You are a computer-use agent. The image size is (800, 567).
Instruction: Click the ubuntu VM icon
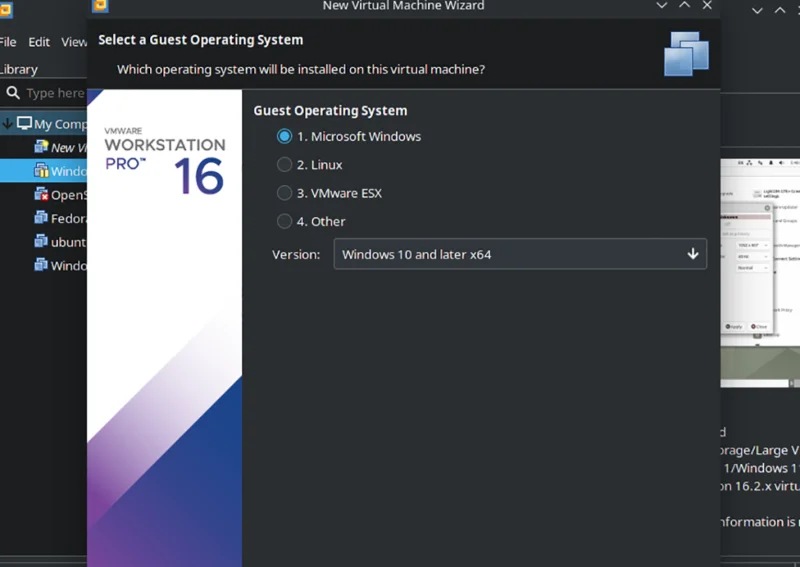tap(41, 241)
